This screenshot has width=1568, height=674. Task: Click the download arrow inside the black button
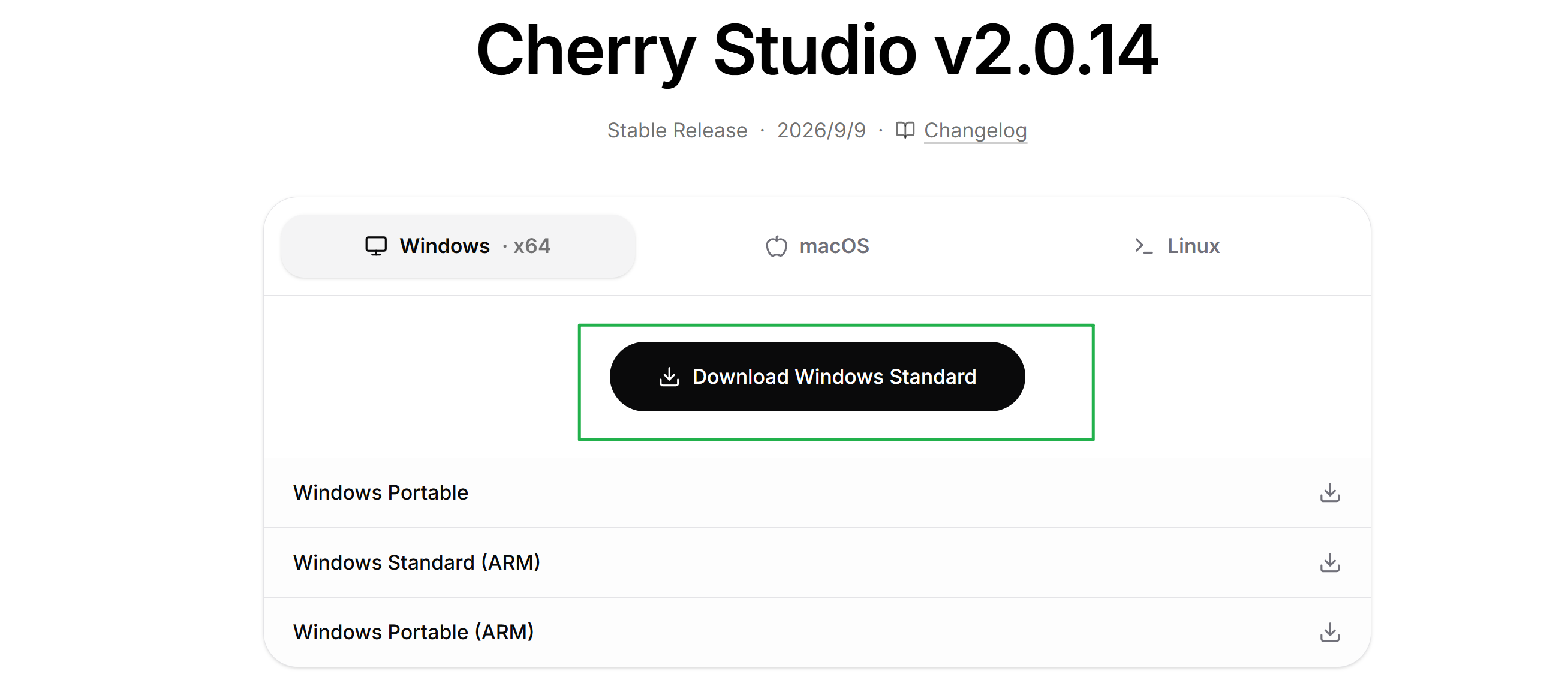[669, 376]
